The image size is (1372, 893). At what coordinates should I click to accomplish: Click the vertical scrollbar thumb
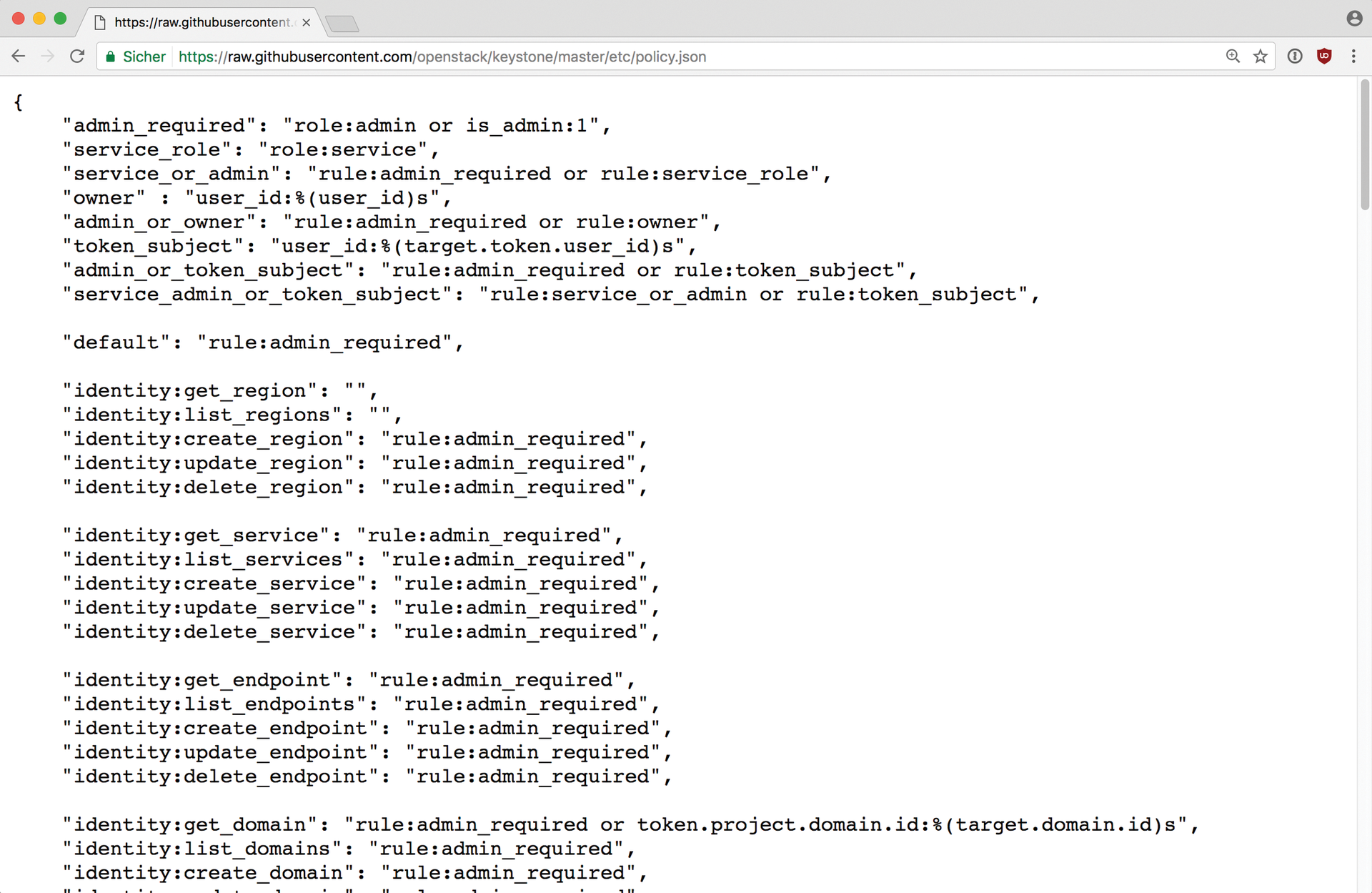tap(1365, 144)
